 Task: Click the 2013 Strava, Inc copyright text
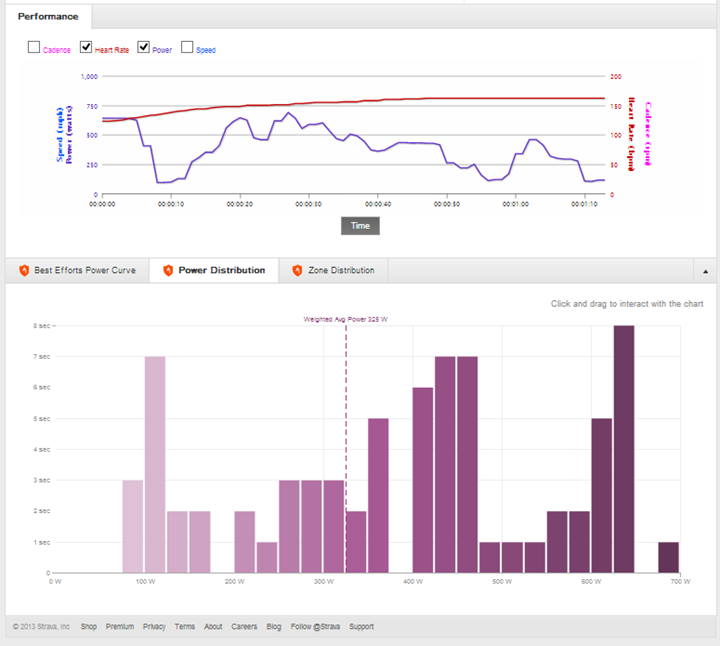click(x=41, y=627)
